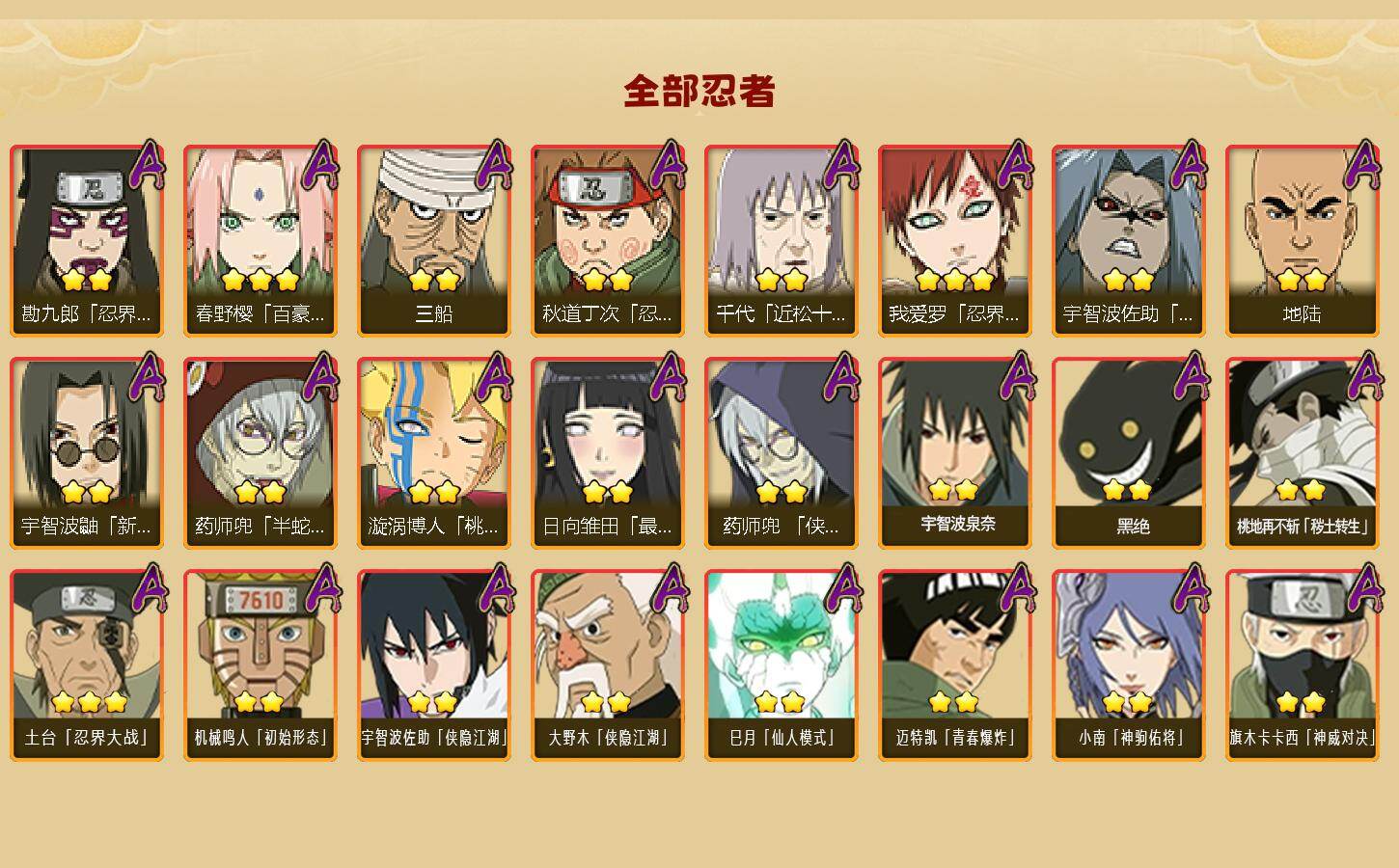This screenshot has width=1399, height=868.
Task: Pick 迈特凯「青春爆炸」 ninja card
Action: click(x=955, y=665)
